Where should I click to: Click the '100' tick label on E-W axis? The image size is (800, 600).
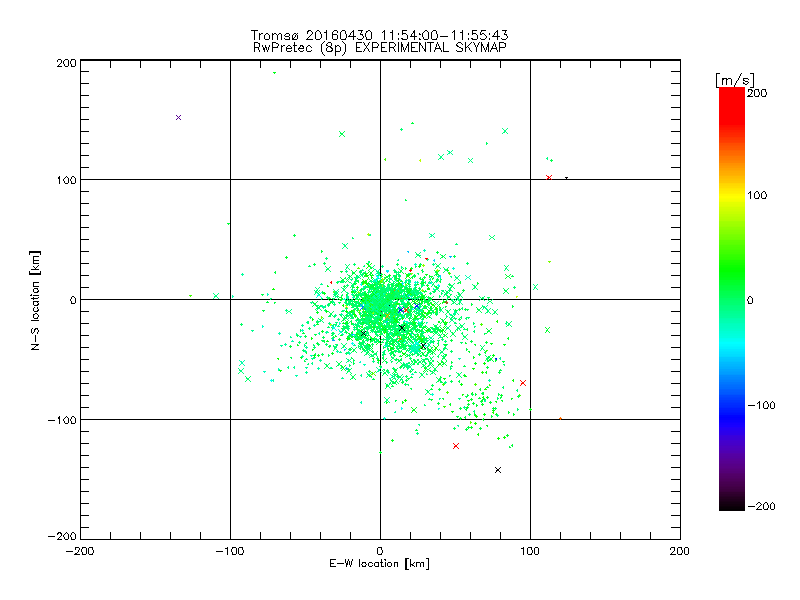coord(530,551)
